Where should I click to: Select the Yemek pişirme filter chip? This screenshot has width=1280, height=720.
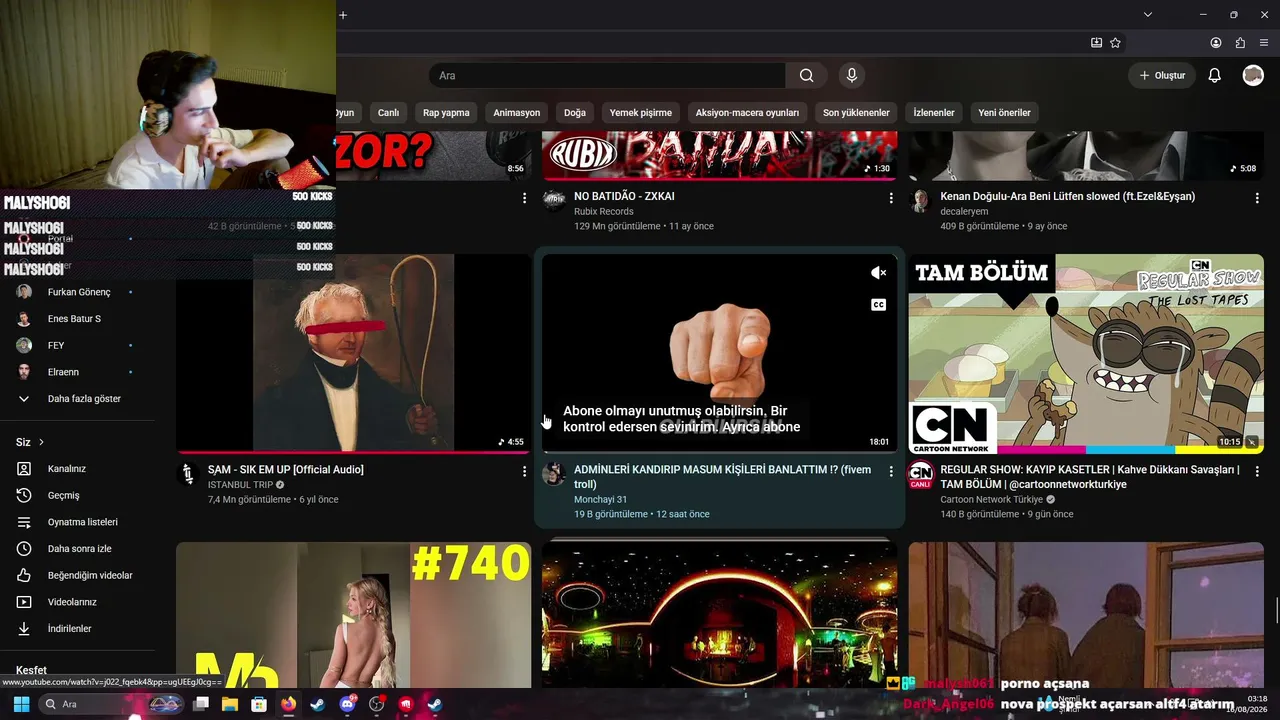coord(641,113)
